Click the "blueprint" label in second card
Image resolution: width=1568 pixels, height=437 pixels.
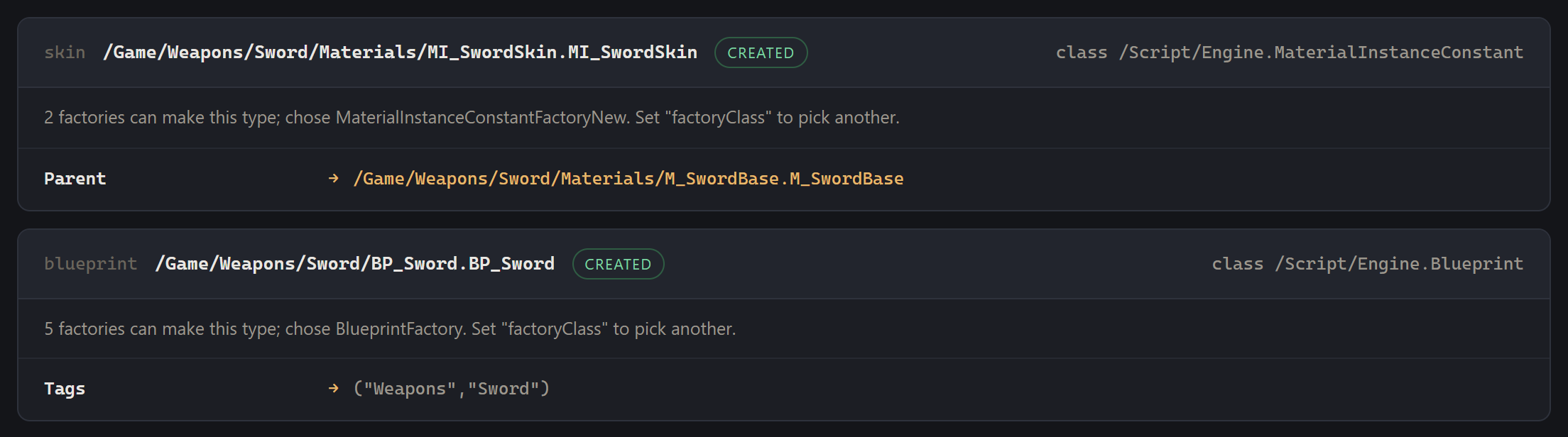[91, 264]
